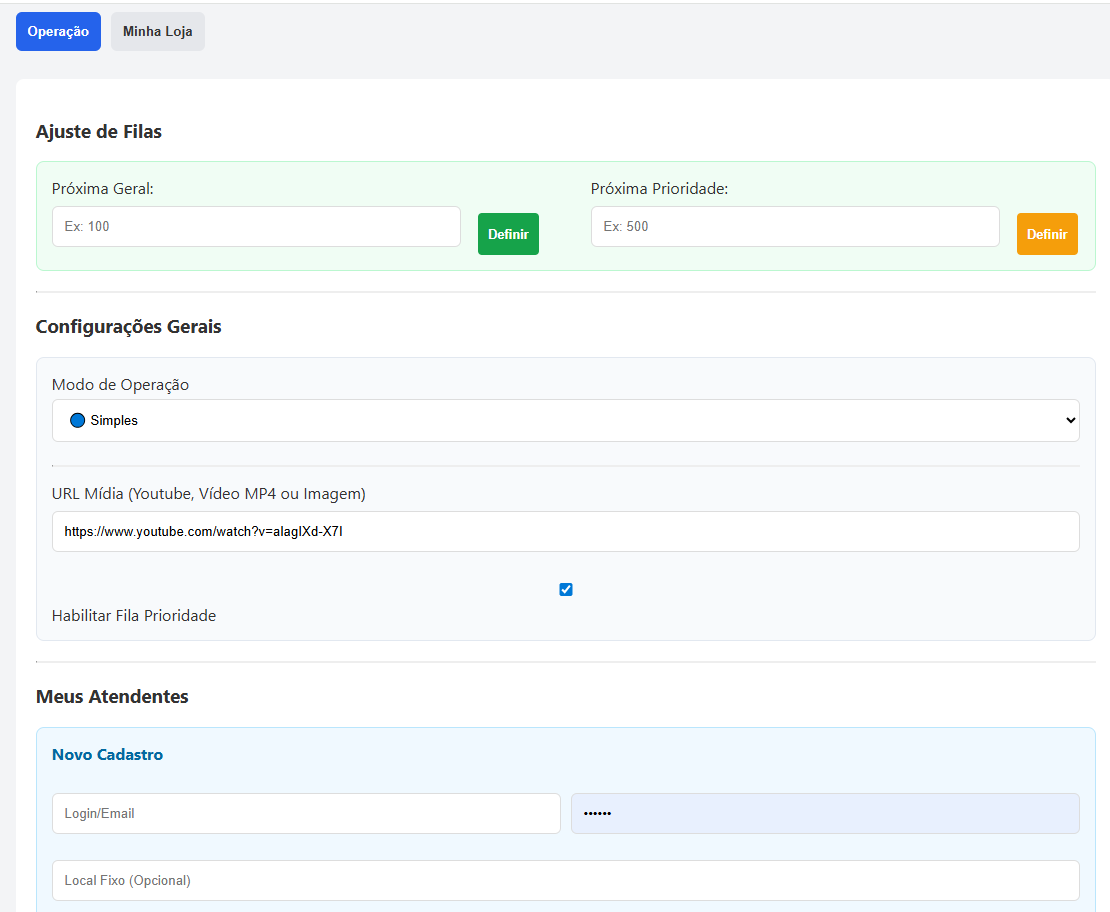Uncheck the Habilitar Fila Prioridade checkbox

point(566,590)
